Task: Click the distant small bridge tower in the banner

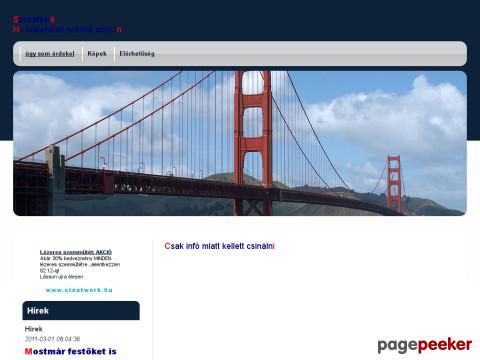Action: (394, 183)
